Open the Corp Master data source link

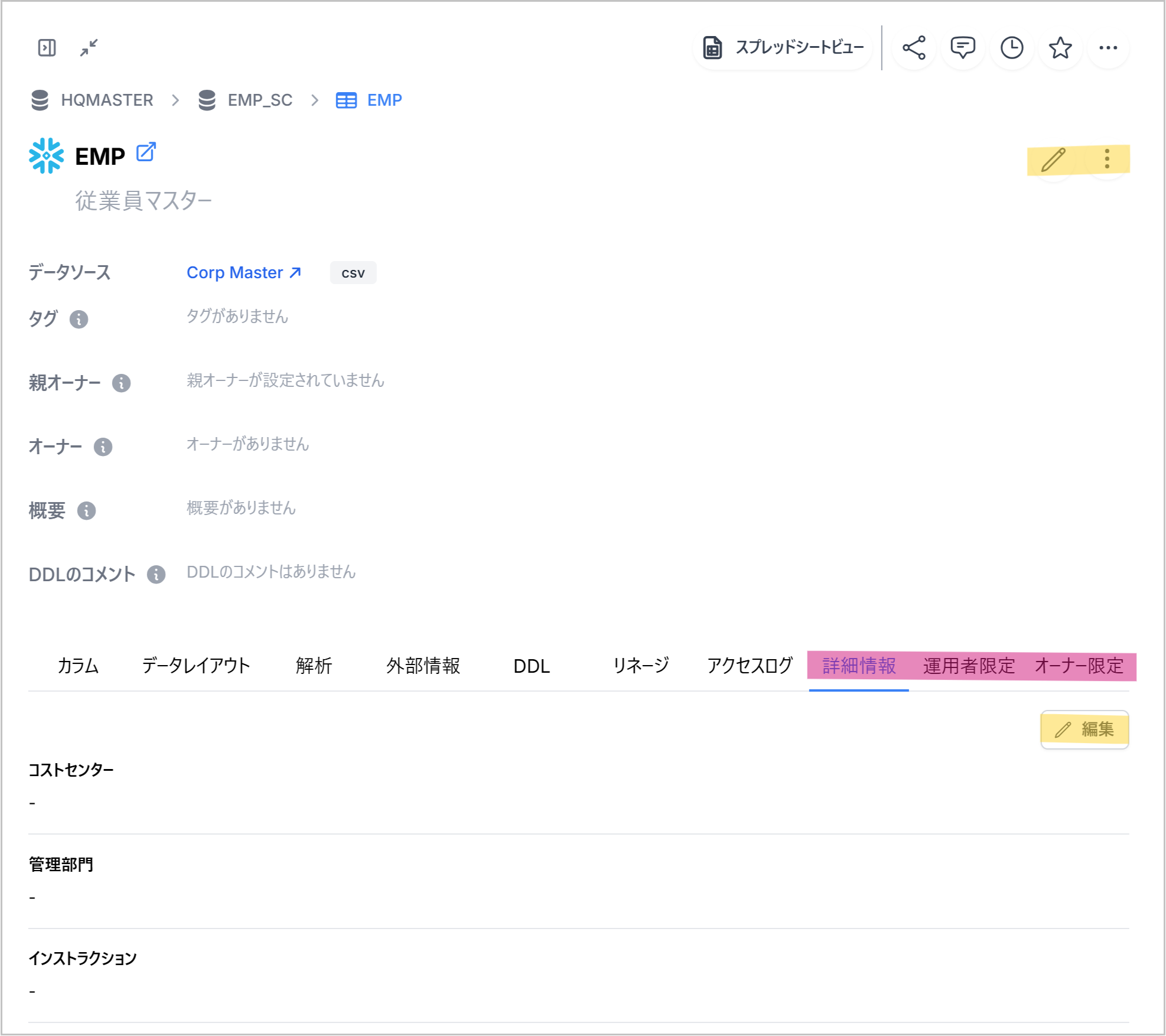244,273
